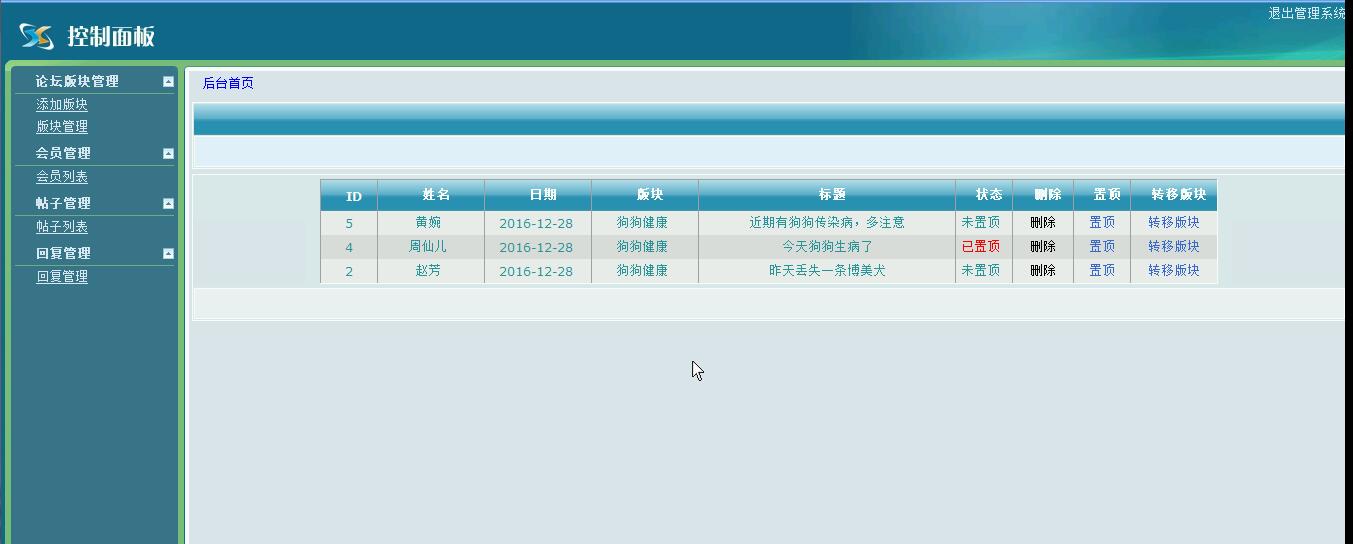Click 狗狗健康 in row ID 4
The height and width of the screenshot is (544, 1353).
point(642,246)
